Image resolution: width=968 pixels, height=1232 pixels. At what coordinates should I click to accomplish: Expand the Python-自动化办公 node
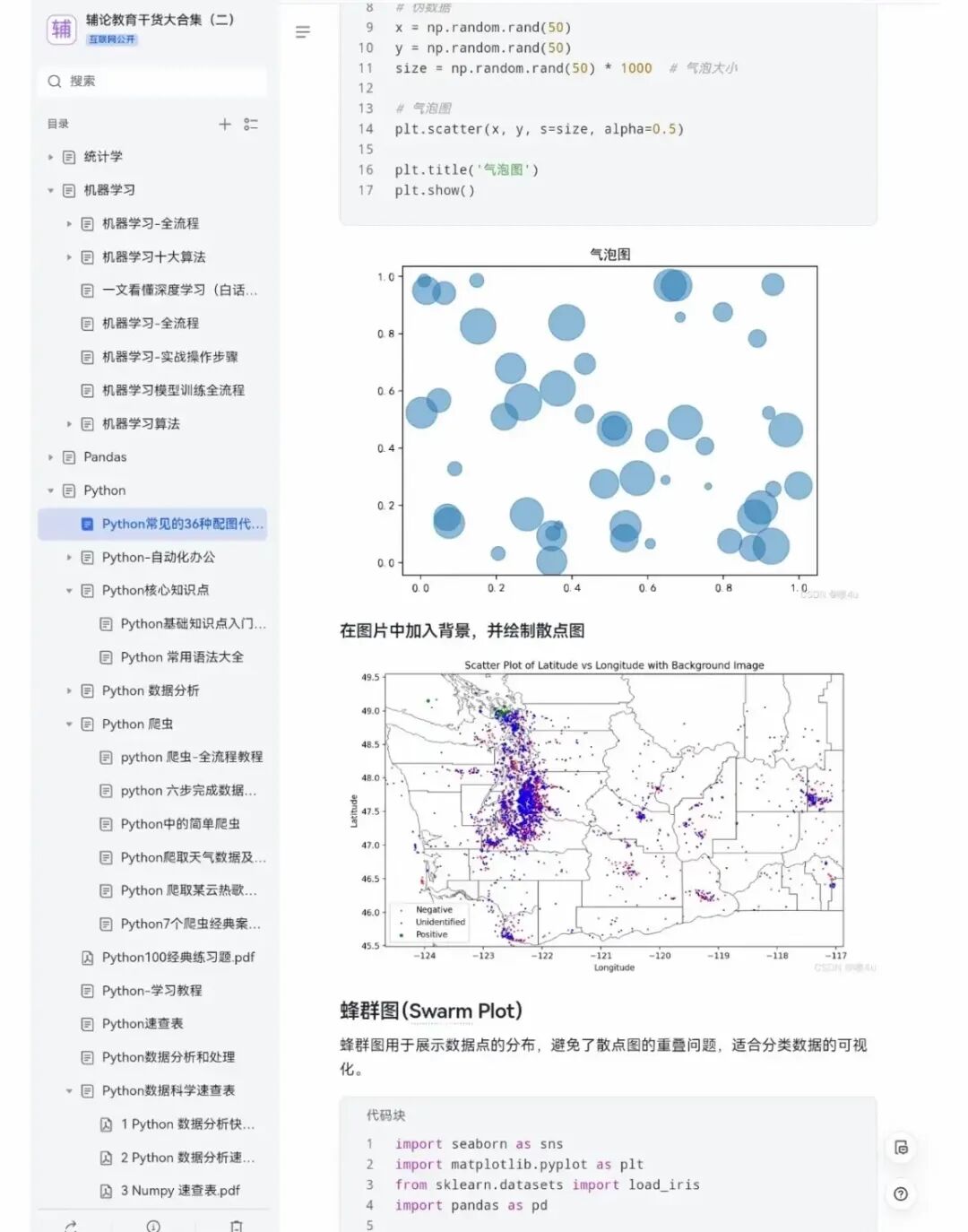click(x=69, y=558)
